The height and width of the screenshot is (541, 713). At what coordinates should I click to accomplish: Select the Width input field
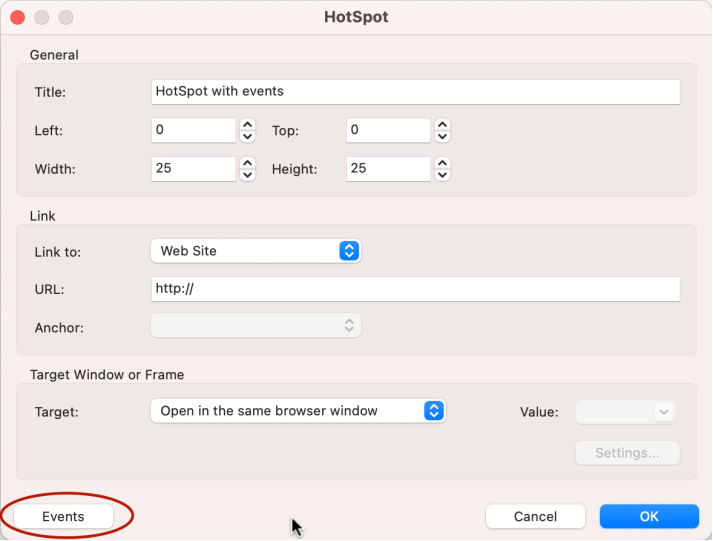tap(193, 169)
